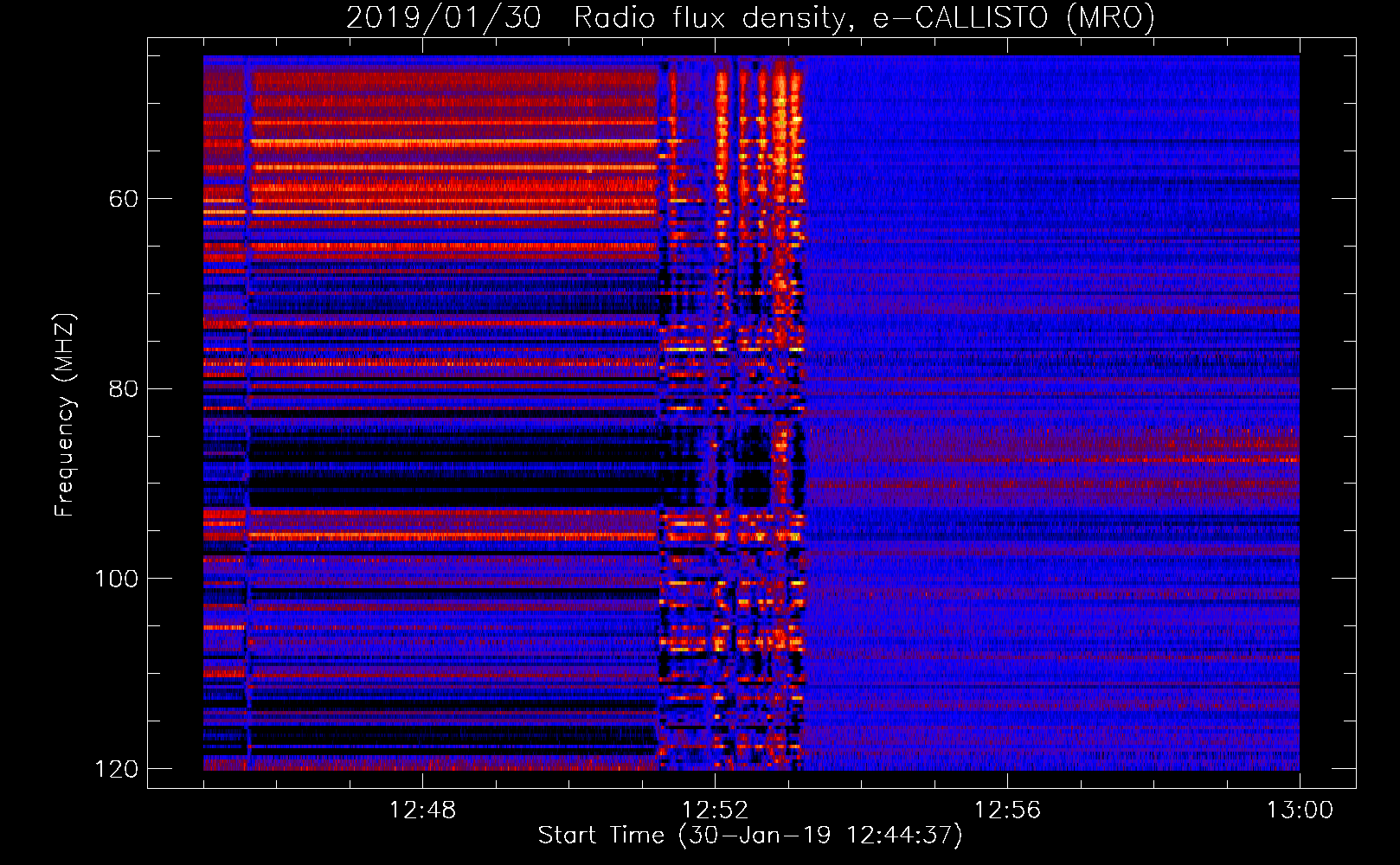Image resolution: width=1400 pixels, height=865 pixels.
Task: Click the 12:56 time tick label
Action: coord(1007,811)
